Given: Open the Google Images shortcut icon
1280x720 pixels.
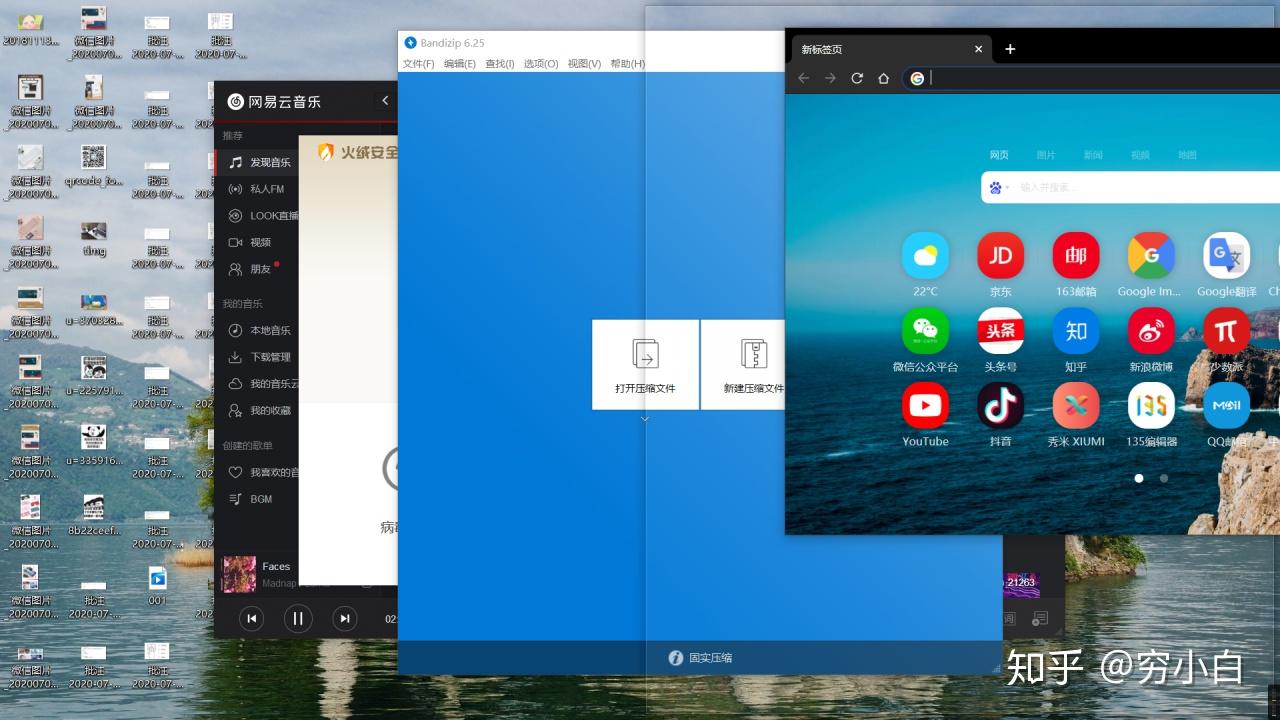Looking at the screenshot, I should point(1151,256).
